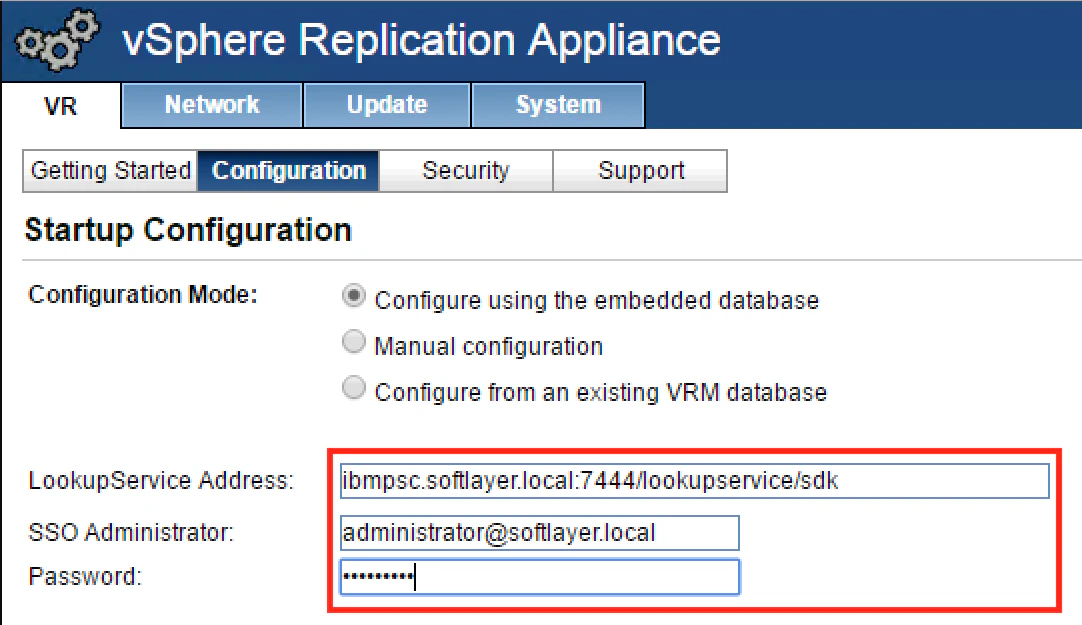Click the LookupService Address label

[x=161, y=481]
